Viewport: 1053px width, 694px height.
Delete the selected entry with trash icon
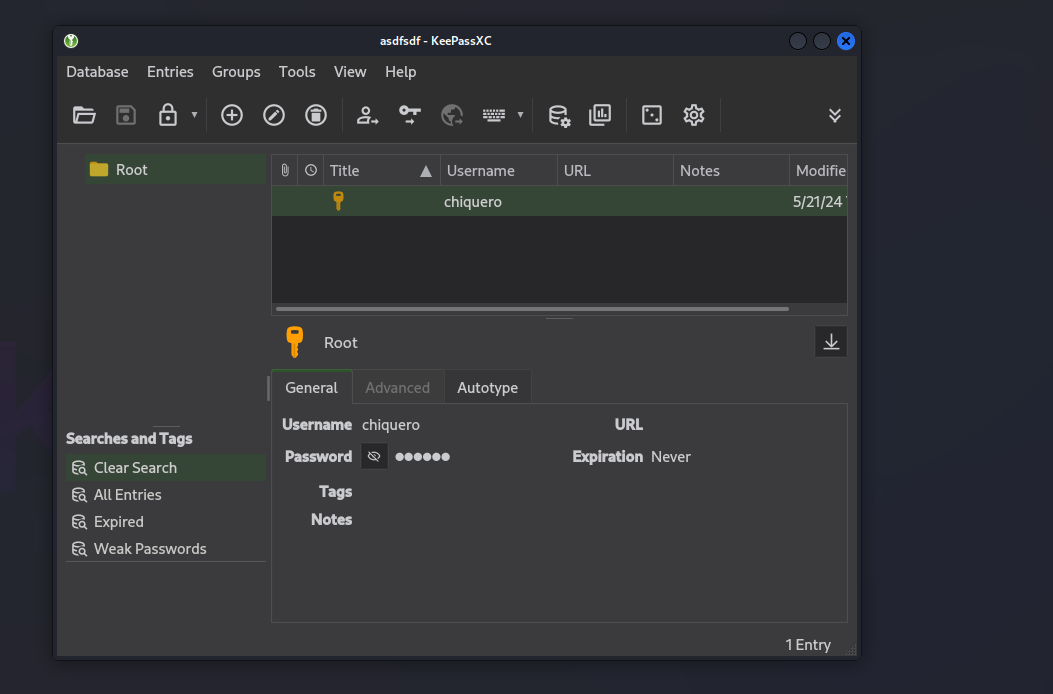[x=316, y=116]
